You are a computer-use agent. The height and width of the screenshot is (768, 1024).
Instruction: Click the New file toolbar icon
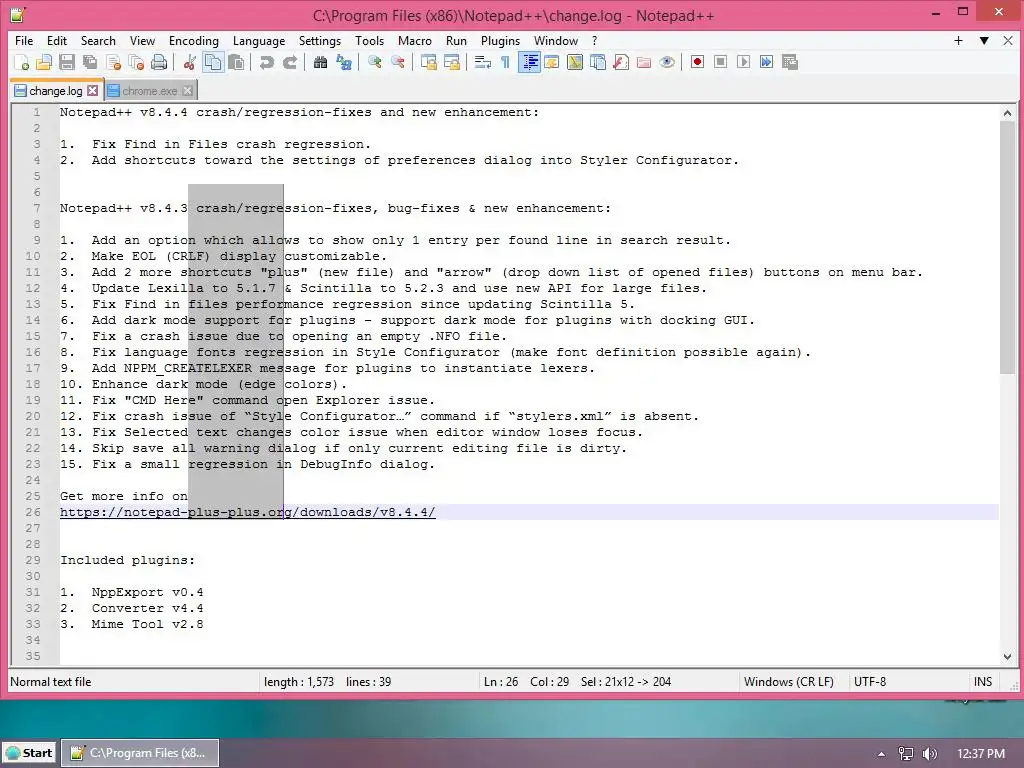pyautogui.click(x=22, y=62)
